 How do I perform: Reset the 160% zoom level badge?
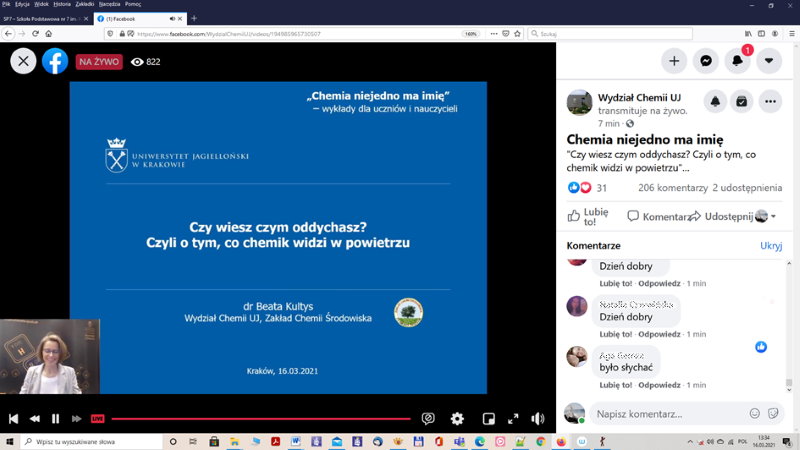click(470, 34)
